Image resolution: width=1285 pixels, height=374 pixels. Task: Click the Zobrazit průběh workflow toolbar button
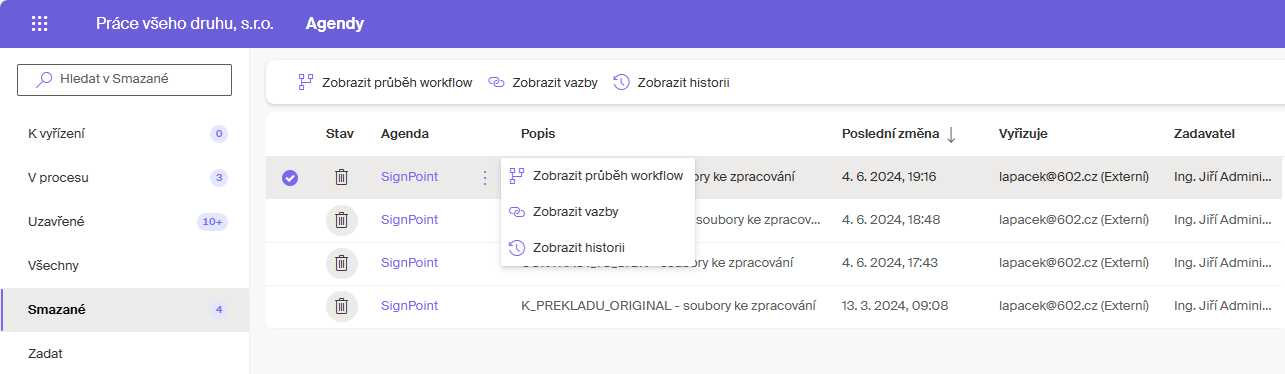(385, 83)
